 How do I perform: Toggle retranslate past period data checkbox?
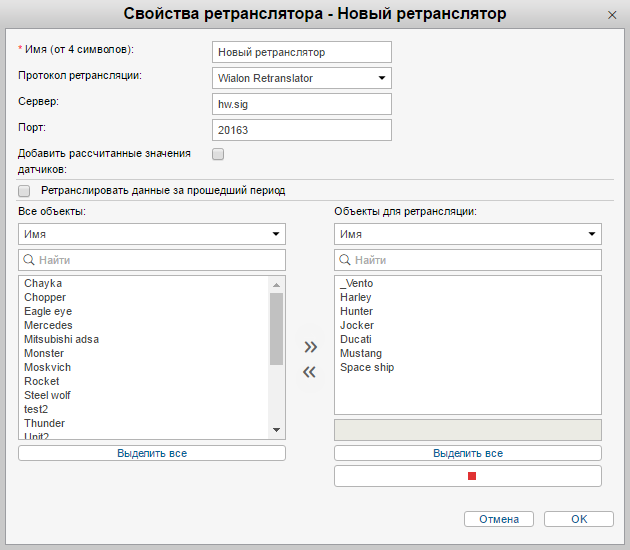(24, 190)
